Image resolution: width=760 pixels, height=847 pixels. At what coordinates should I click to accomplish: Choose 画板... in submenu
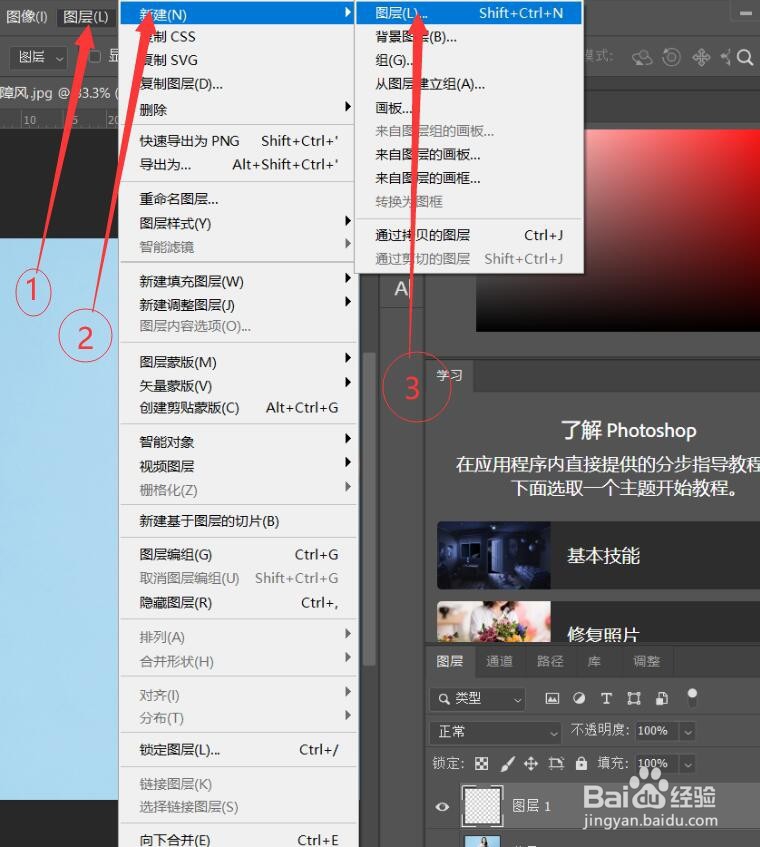(469, 107)
